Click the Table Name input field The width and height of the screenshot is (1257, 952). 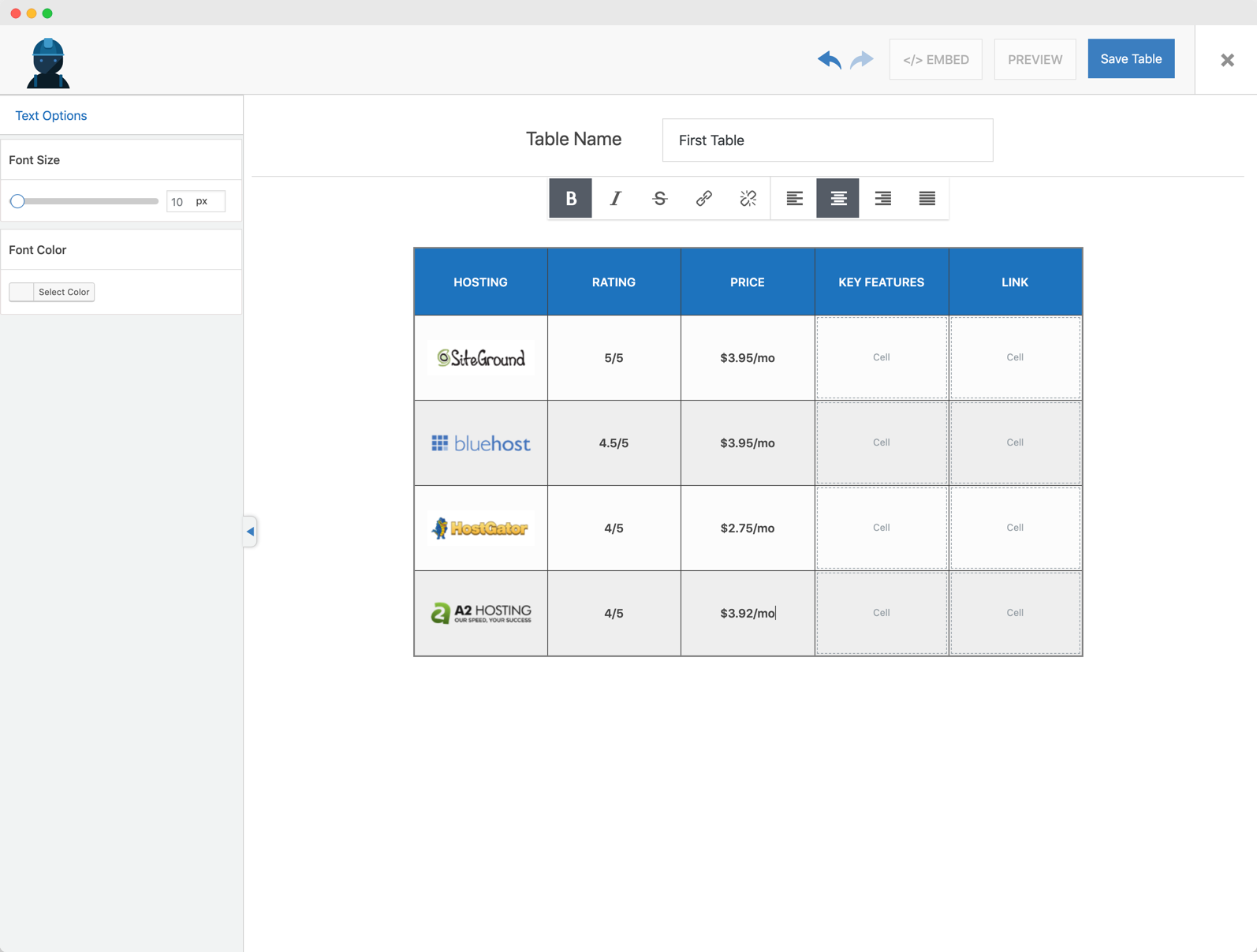coord(827,140)
